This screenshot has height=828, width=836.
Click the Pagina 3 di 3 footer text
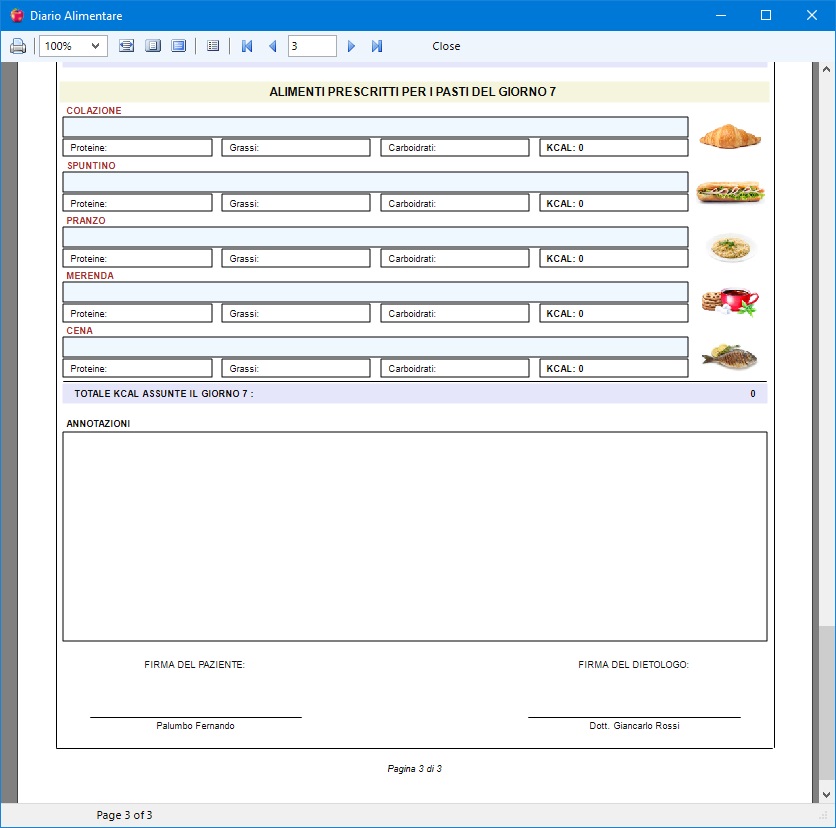coord(414,769)
